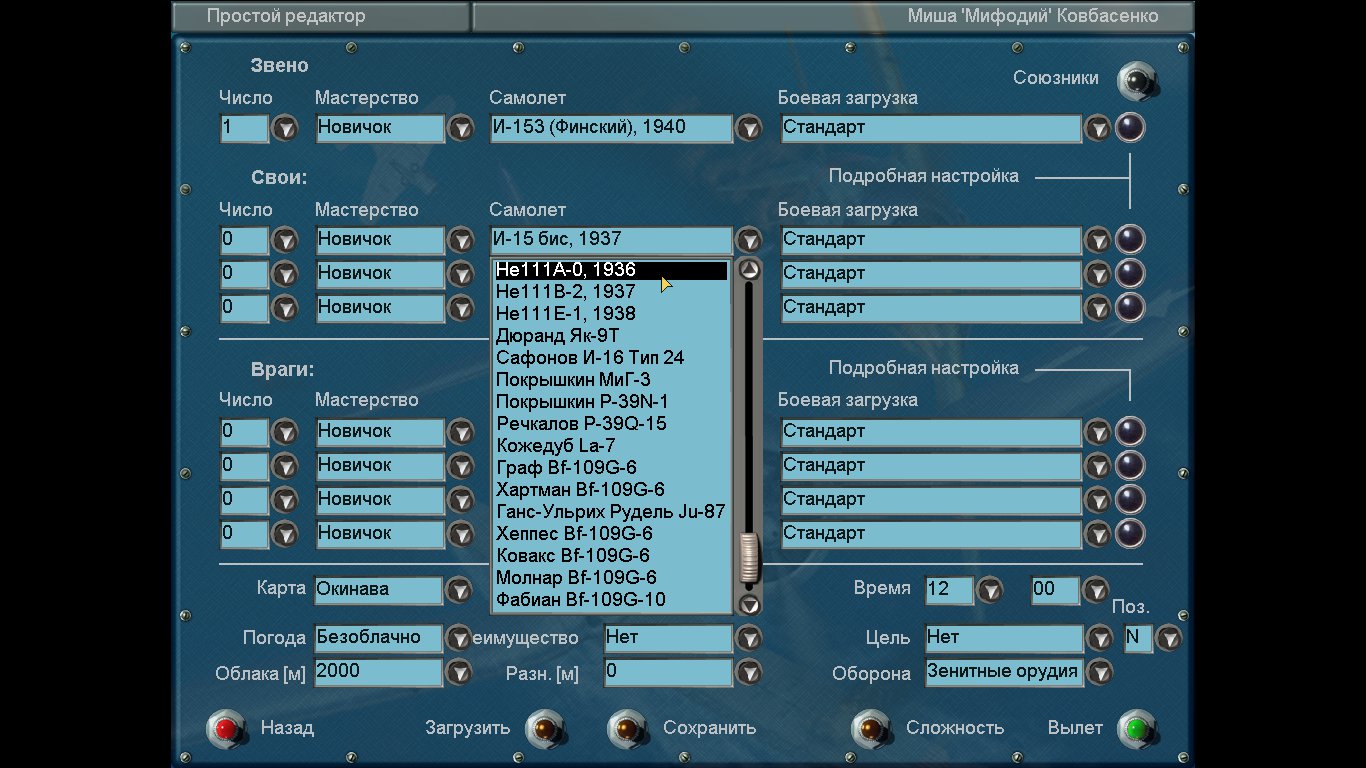Open the Облака [м] dropdown arrow
Viewport: 1366px width, 768px height.
click(x=458, y=673)
